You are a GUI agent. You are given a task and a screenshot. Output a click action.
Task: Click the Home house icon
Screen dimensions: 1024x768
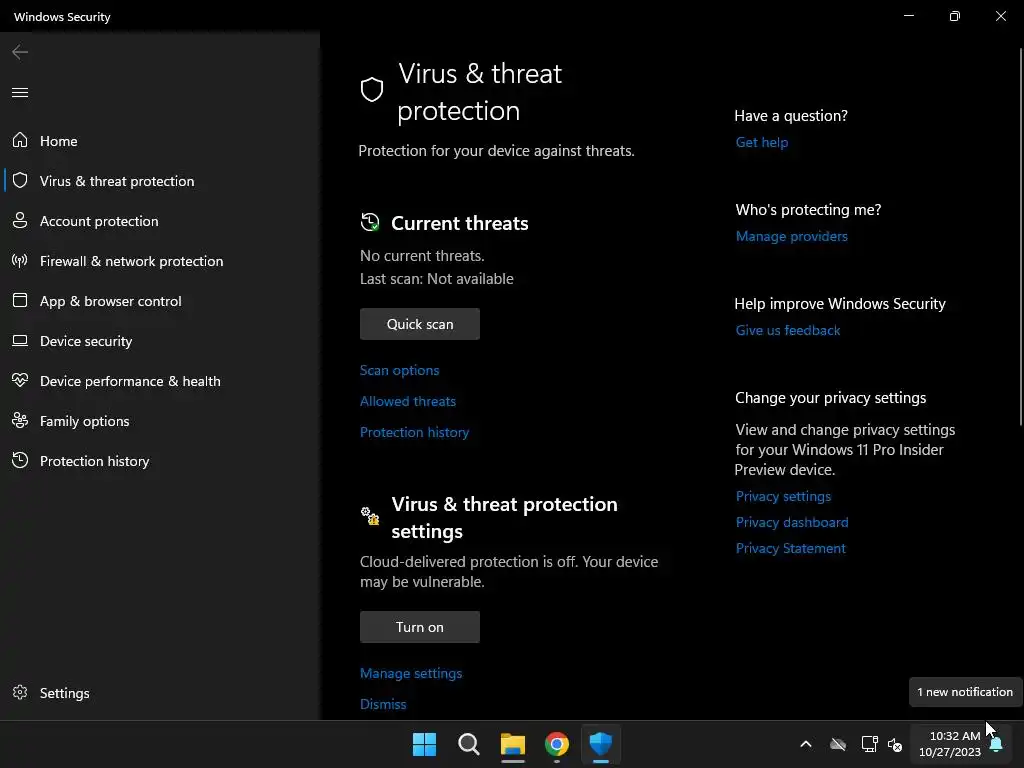pyautogui.click(x=20, y=140)
